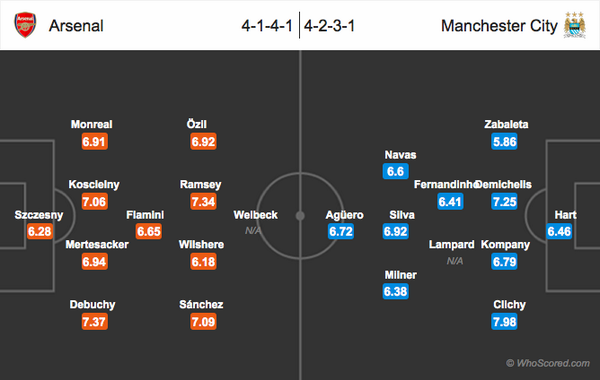This screenshot has width=600, height=380.
Task: Click Demichelis's 7.25 rating badge
Action: pos(504,201)
